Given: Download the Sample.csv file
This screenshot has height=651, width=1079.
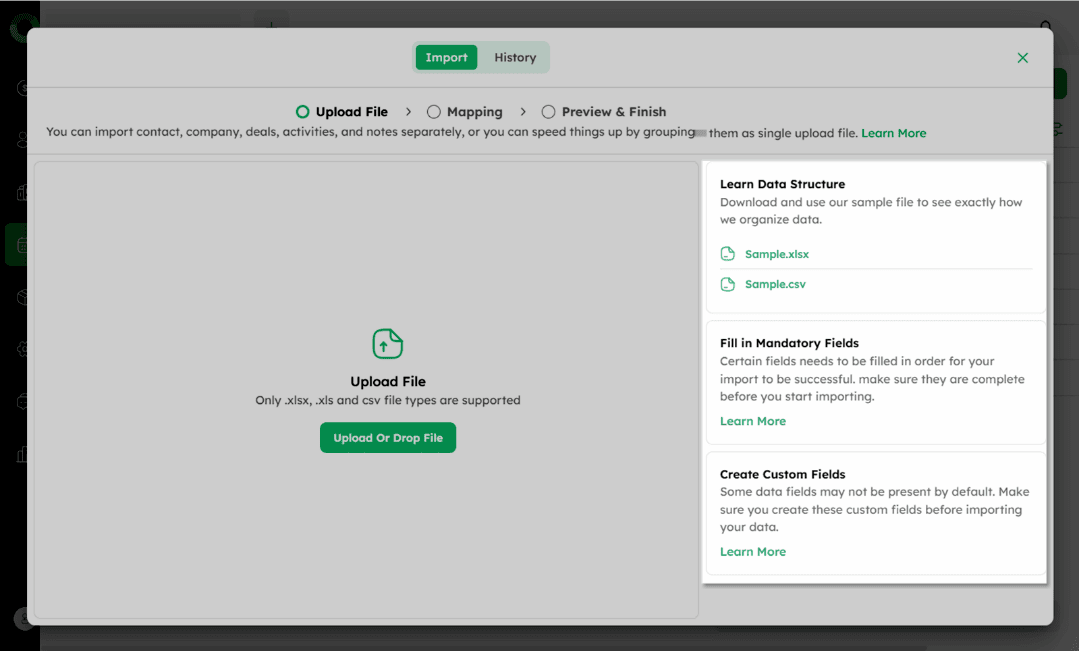Looking at the screenshot, I should pyautogui.click(x=775, y=284).
